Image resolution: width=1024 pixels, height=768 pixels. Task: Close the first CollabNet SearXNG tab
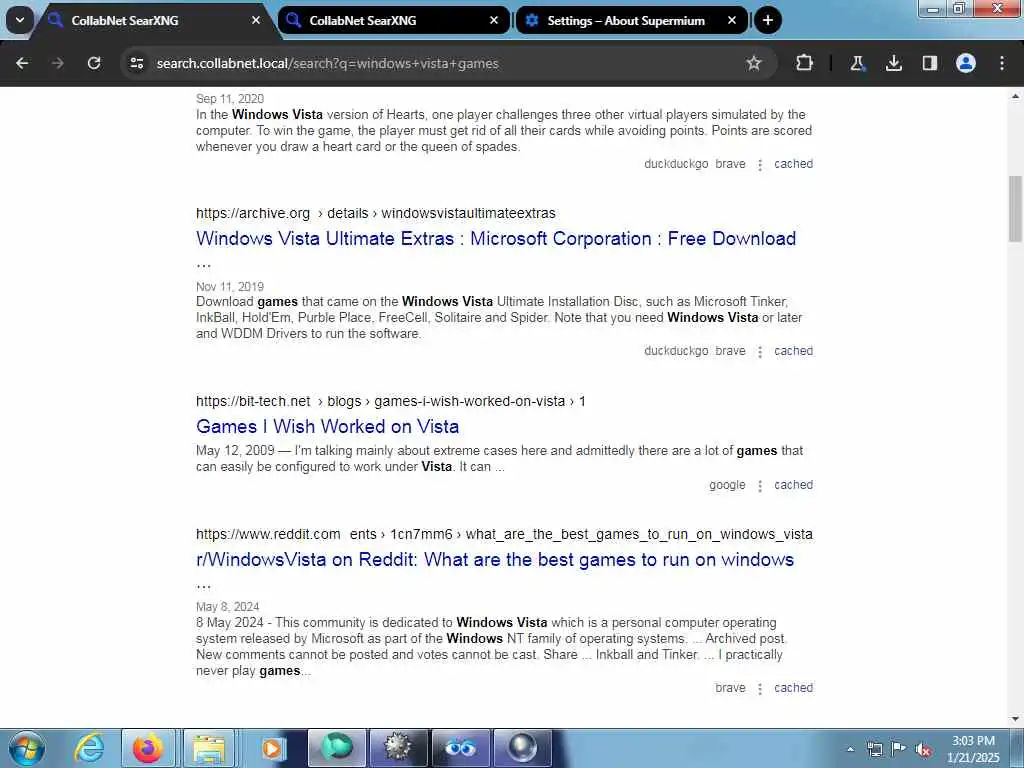coord(256,20)
